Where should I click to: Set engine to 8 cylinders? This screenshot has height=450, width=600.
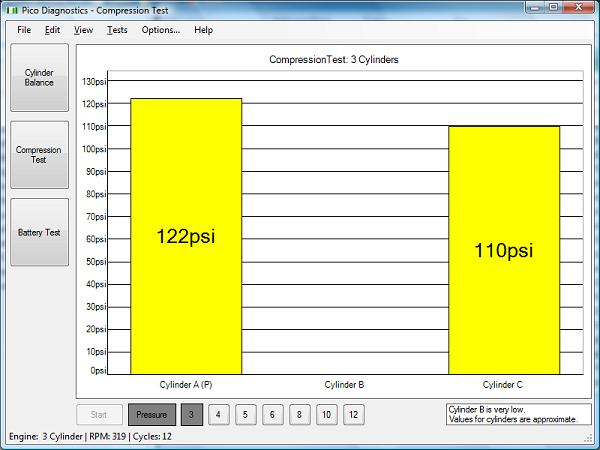click(x=300, y=414)
